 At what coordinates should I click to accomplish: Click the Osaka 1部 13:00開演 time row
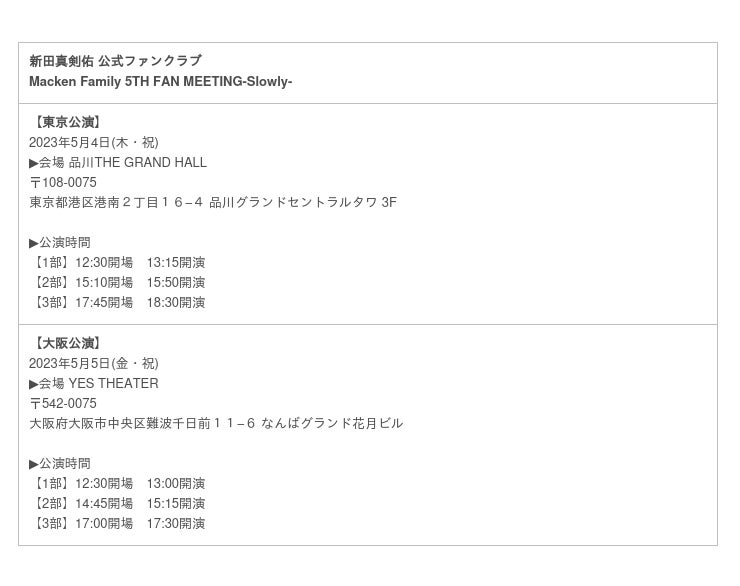(117, 483)
